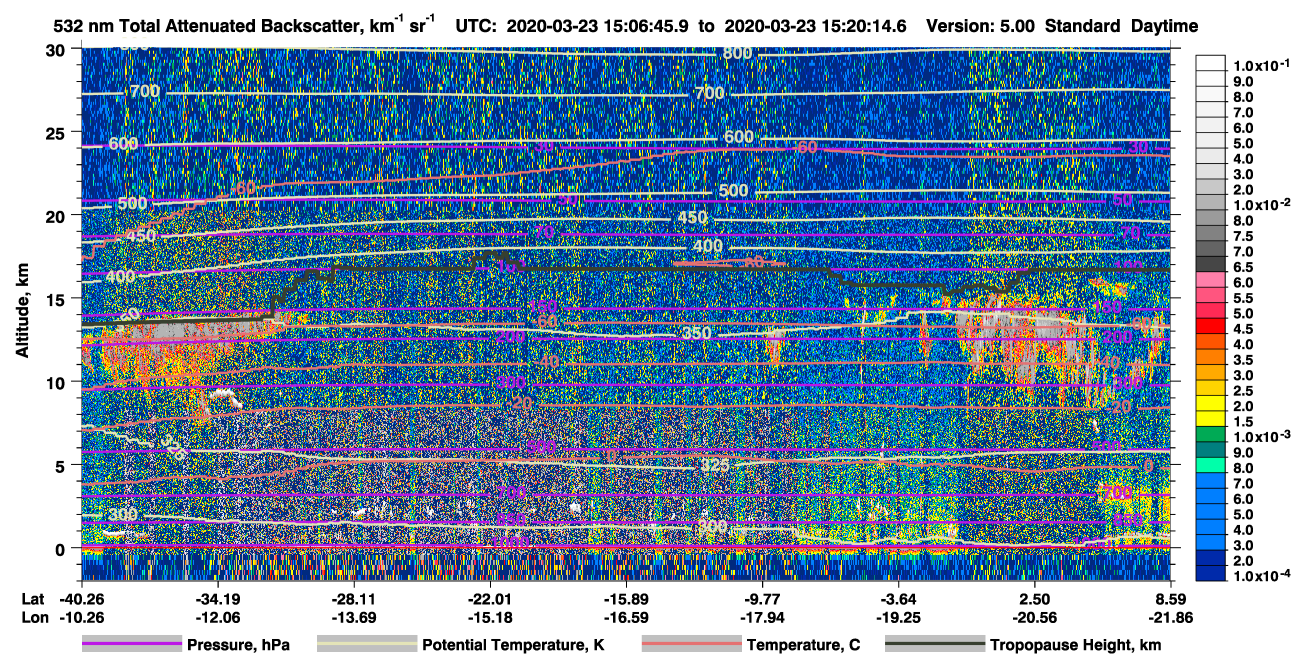Click the Potential Temperature, K legend swatch
The height and width of the screenshot is (667, 1300).
click(x=367, y=645)
